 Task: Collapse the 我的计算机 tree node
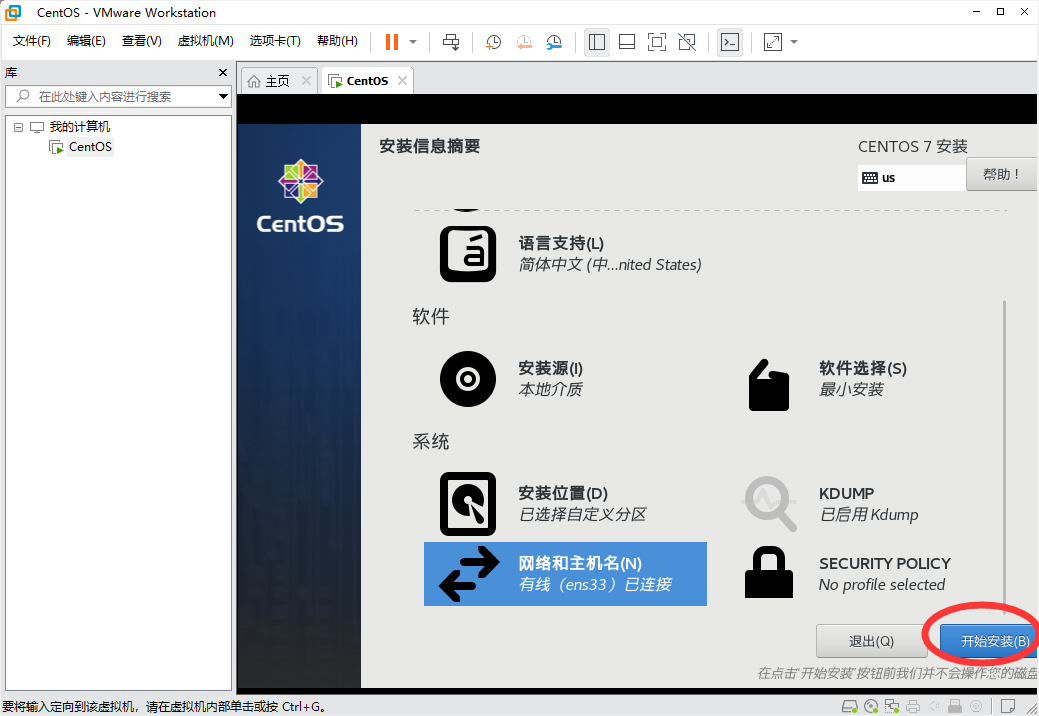[x=19, y=127]
